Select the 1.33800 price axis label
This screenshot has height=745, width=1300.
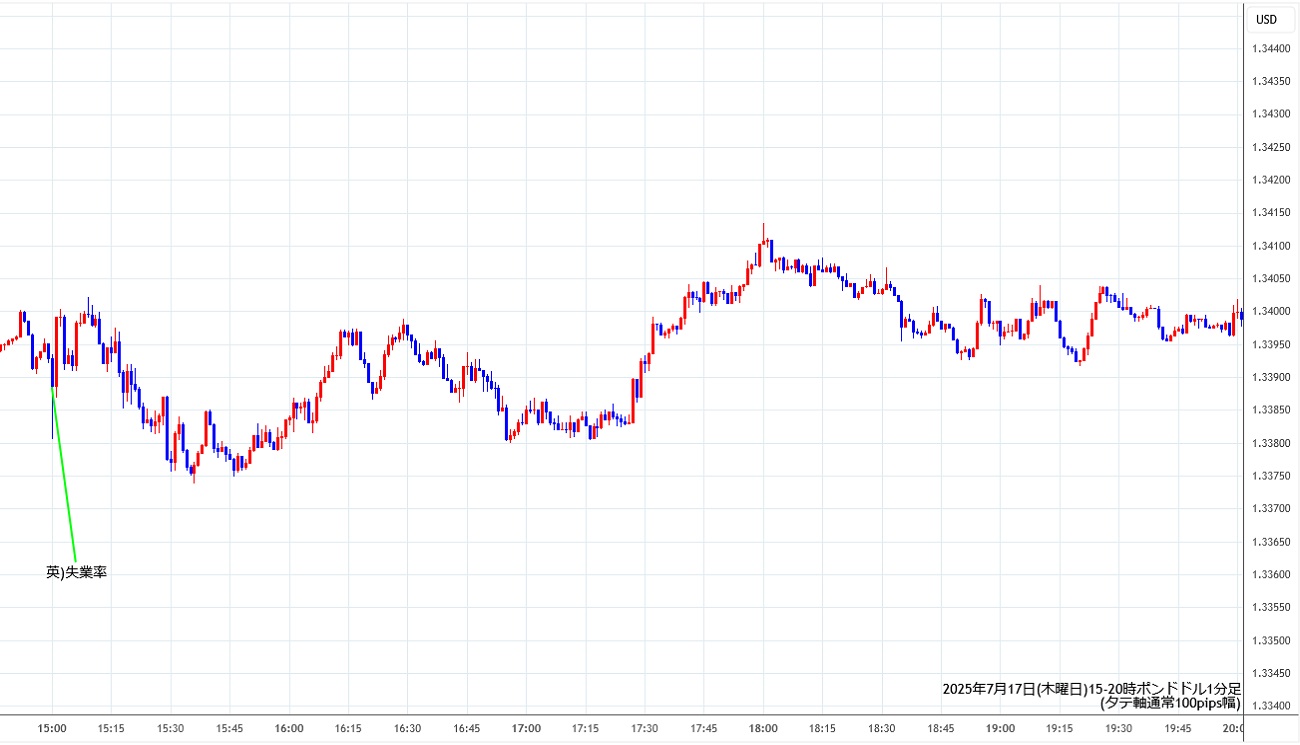point(1272,443)
